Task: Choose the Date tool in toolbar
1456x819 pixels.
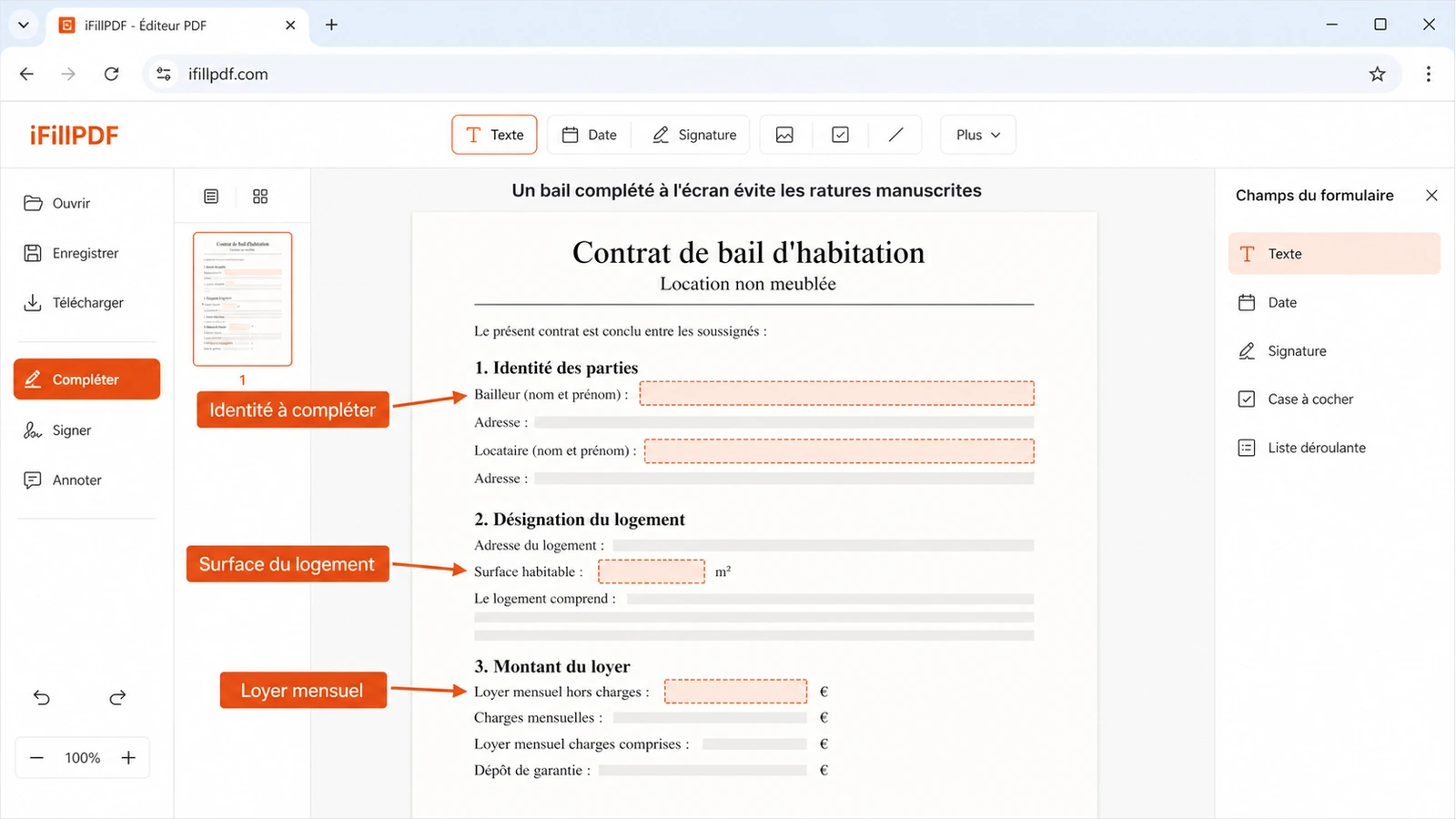Action: (590, 135)
